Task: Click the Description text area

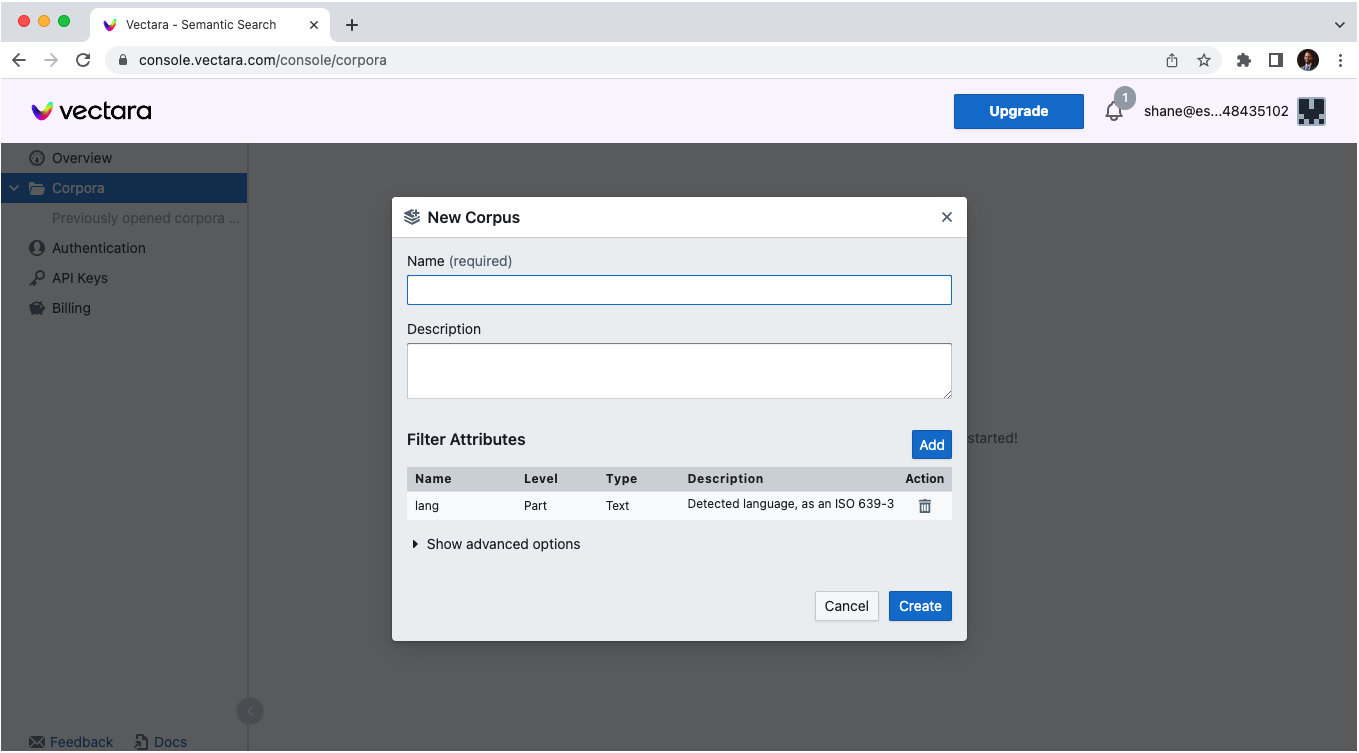Action: [x=679, y=371]
